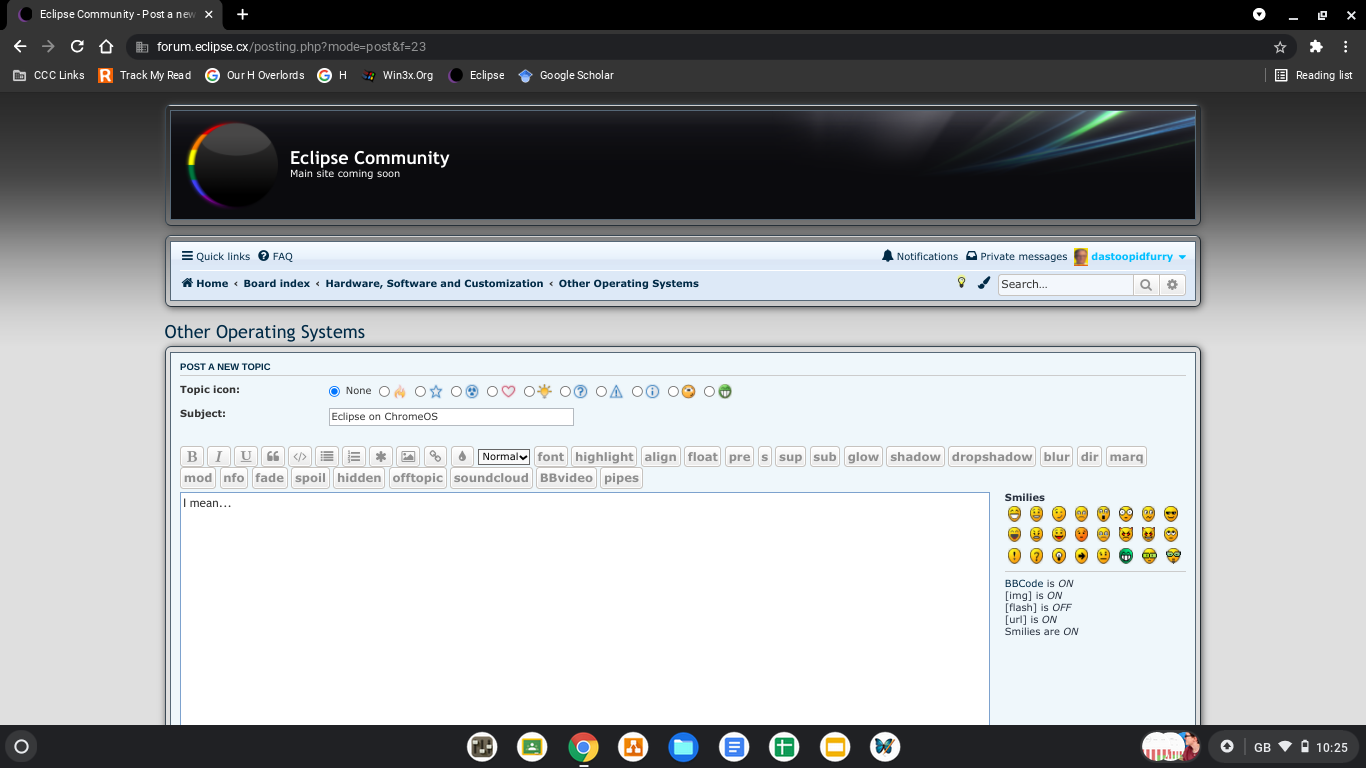Click the paintbrush style icon near search
The image size is (1366, 768).
point(984,283)
